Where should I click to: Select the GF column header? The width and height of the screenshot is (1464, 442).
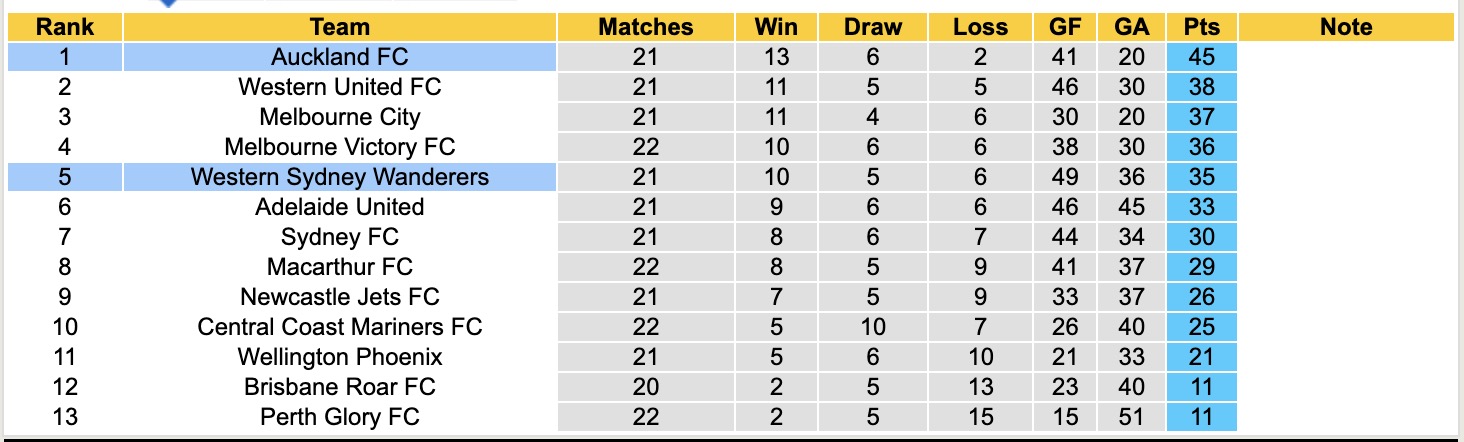[1065, 27]
